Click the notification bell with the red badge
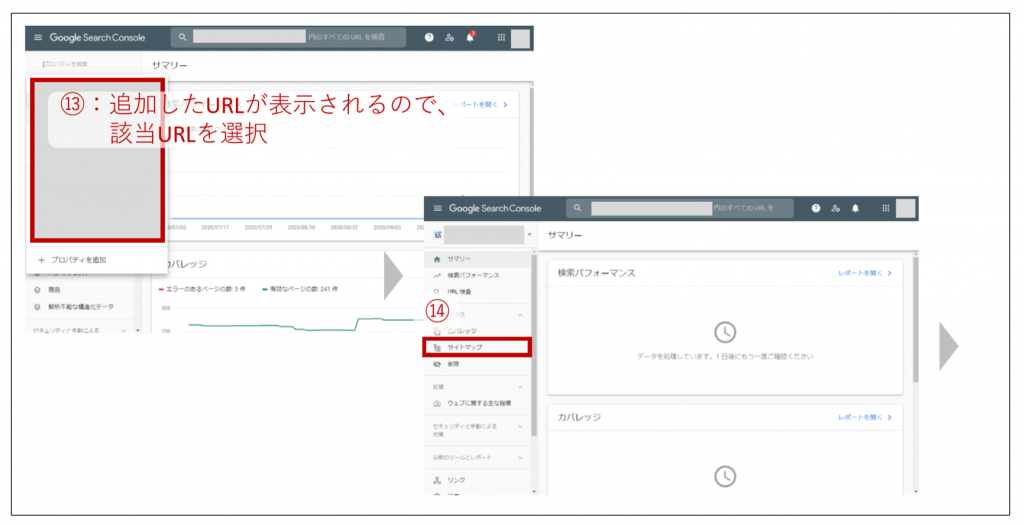Viewport: 1024px width, 526px height. click(x=470, y=37)
